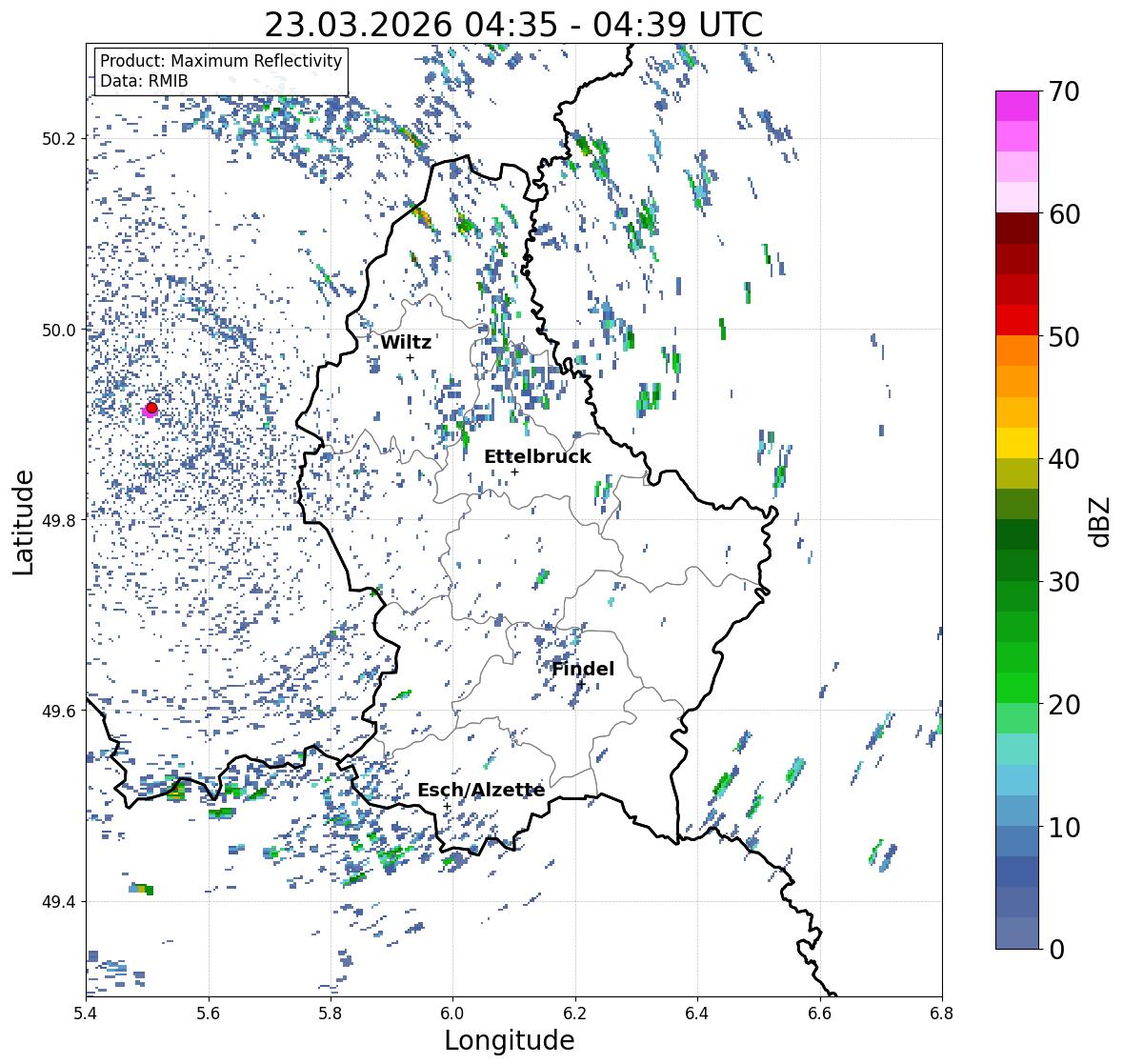Pick the magenta swatch at the colorbar top
1123x1064 pixels.
(1017, 106)
